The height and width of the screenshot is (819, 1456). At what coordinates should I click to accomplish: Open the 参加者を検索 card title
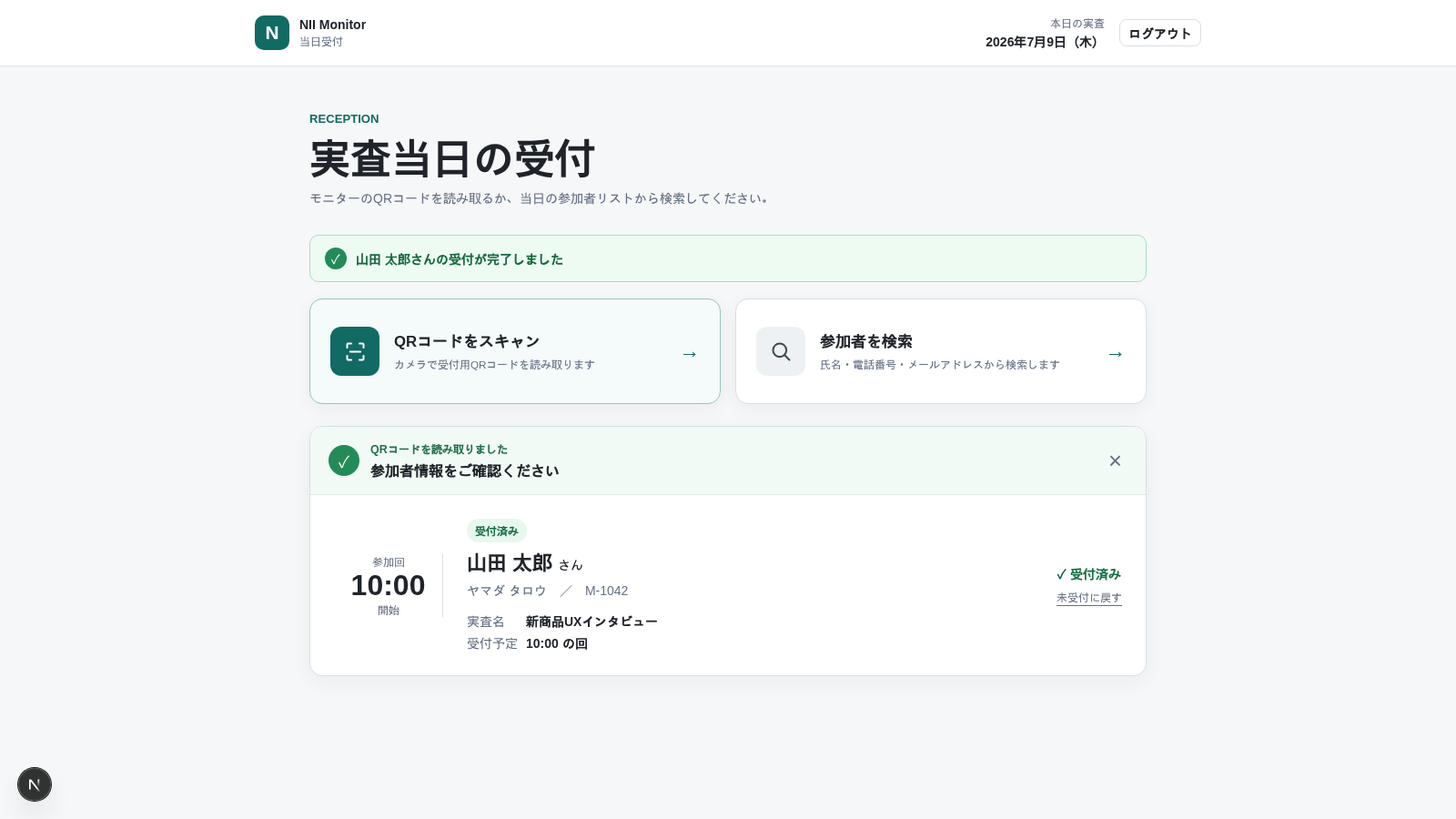pos(866,341)
